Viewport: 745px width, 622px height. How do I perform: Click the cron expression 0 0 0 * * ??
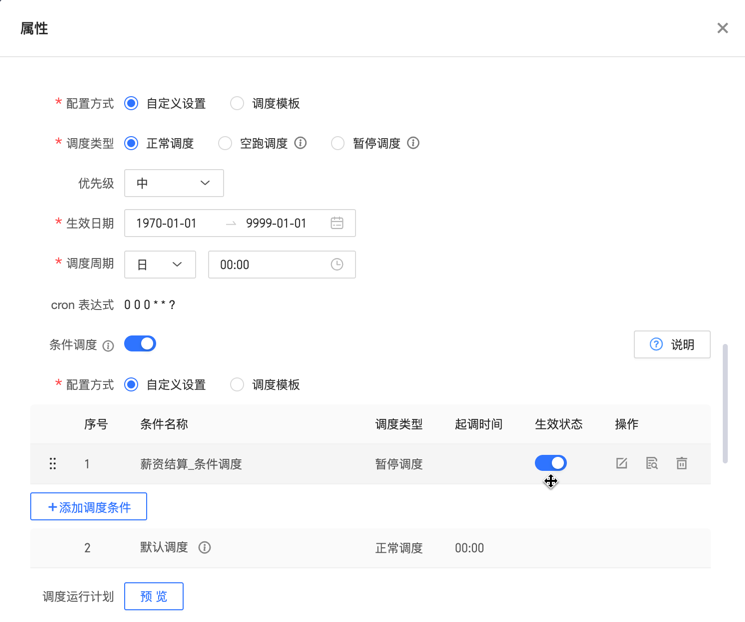(x=150, y=305)
